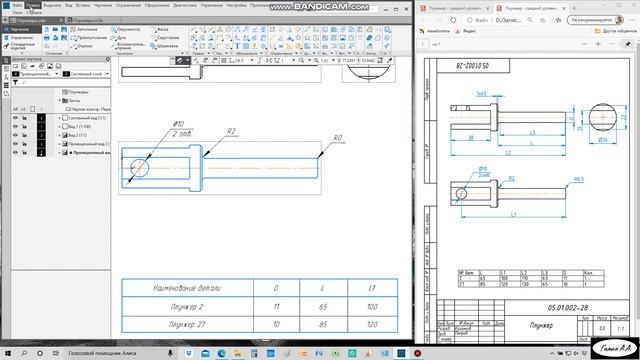Select the Штриховка hatch tool
Viewport: 640px width, 360px height.
point(164,46)
